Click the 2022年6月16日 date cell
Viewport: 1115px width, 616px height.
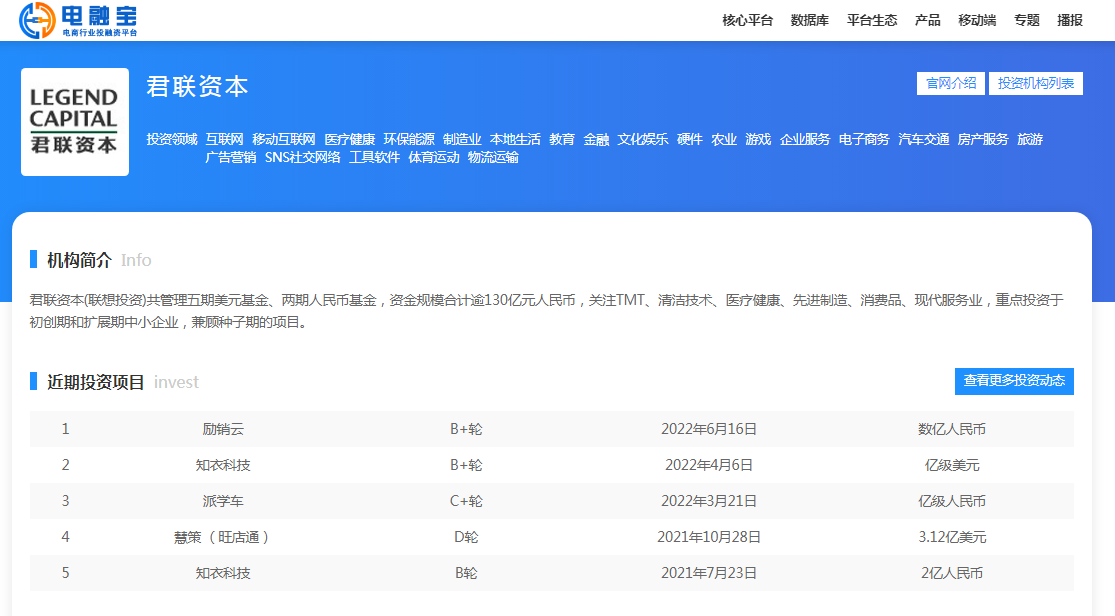pos(709,429)
